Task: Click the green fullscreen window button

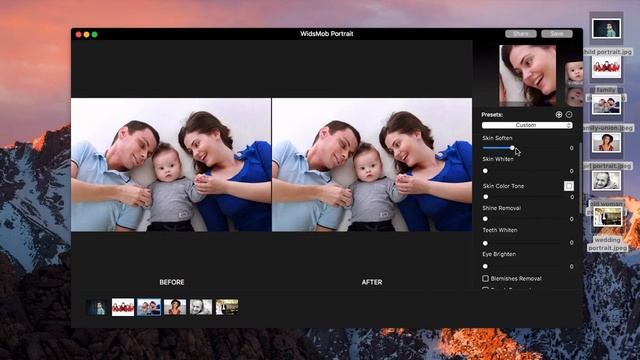Action: 95,35
